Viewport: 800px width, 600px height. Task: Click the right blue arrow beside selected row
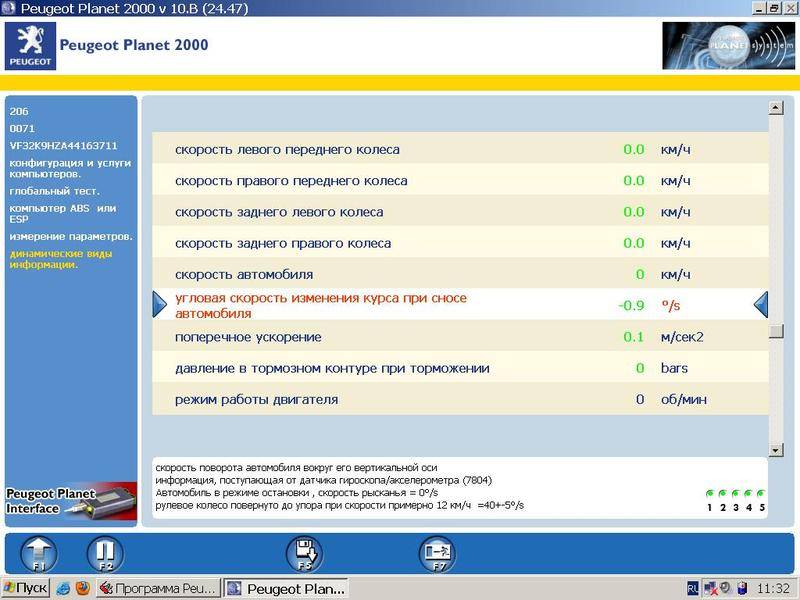pyautogui.click(x=760, y=305)
